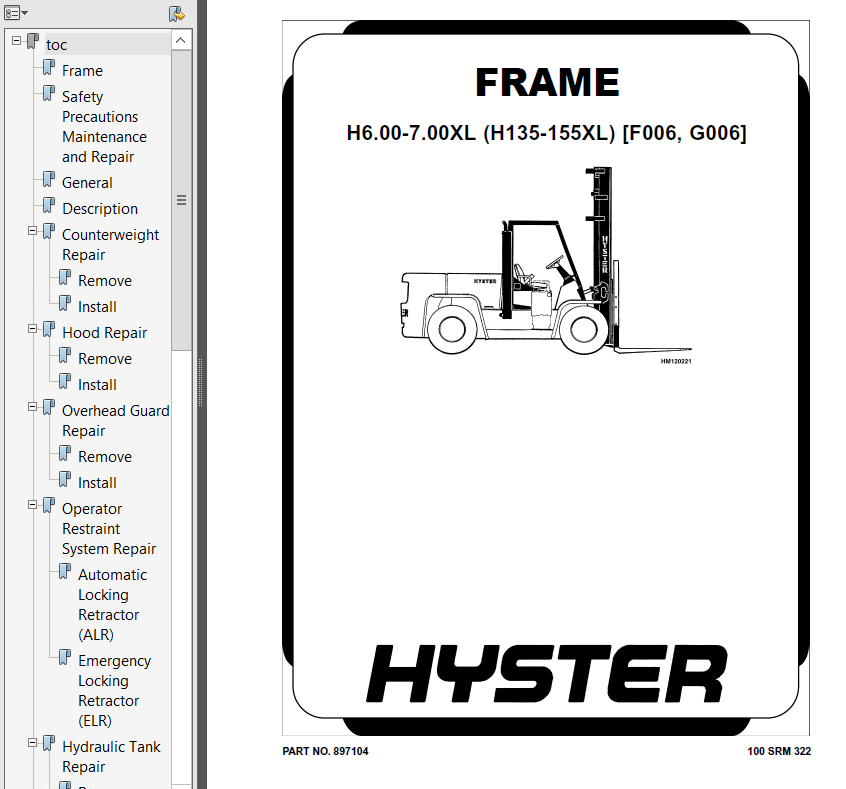
Task: Select Install under Overhead Guard Repair
Action: pos(97,483)
